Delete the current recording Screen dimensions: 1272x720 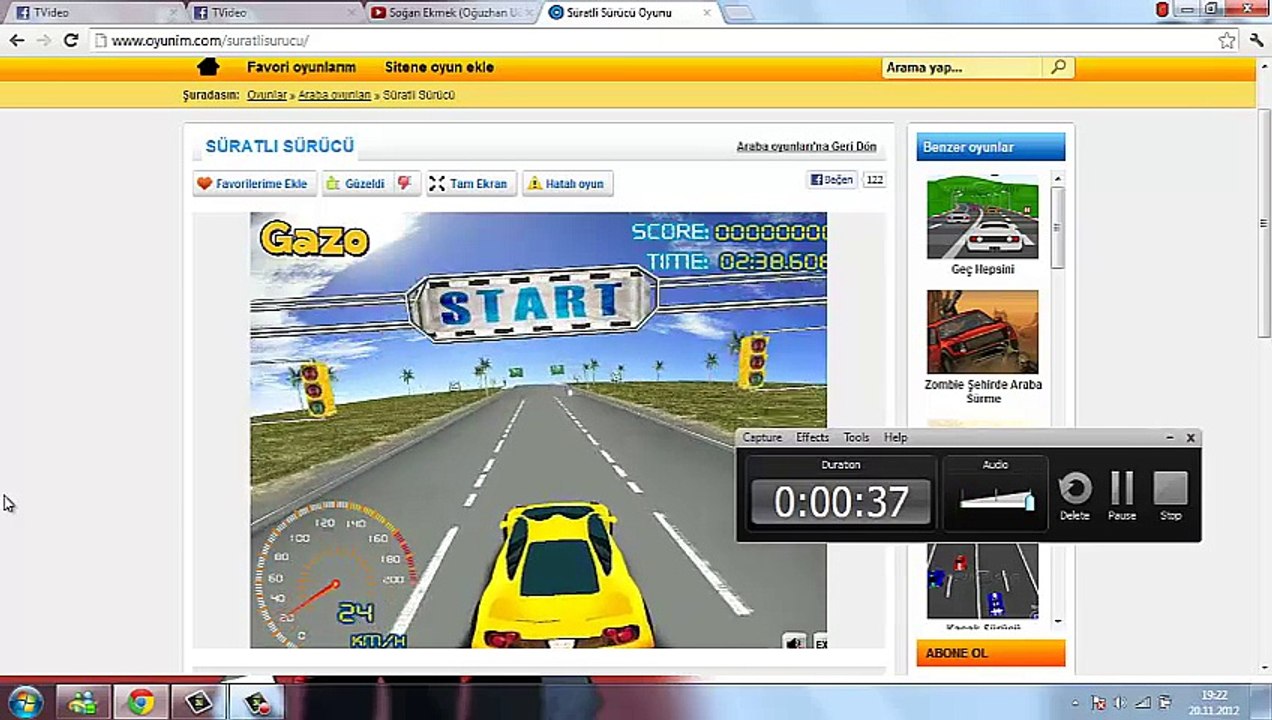(1075, 496)
